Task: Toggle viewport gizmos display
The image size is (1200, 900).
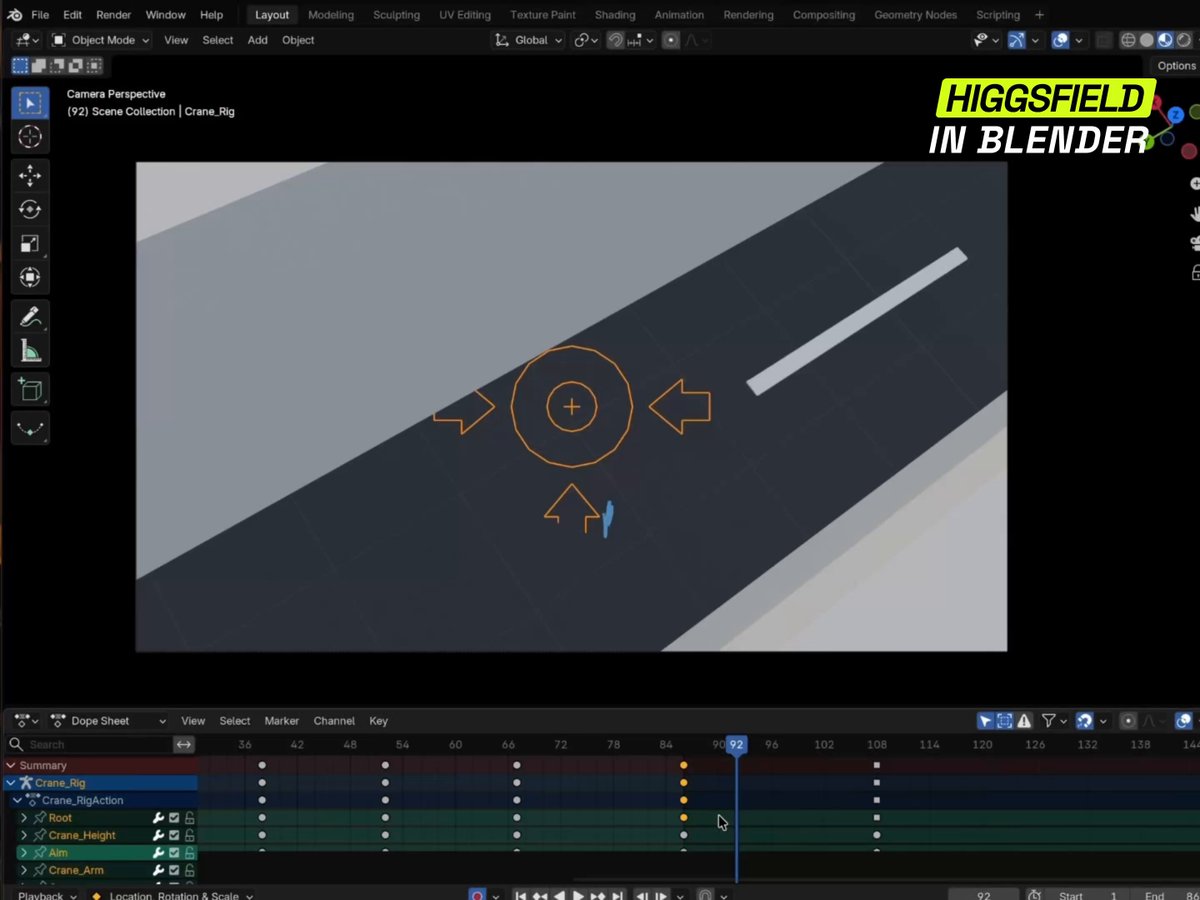Action: pyautogui.click(x=1016, y=40)
